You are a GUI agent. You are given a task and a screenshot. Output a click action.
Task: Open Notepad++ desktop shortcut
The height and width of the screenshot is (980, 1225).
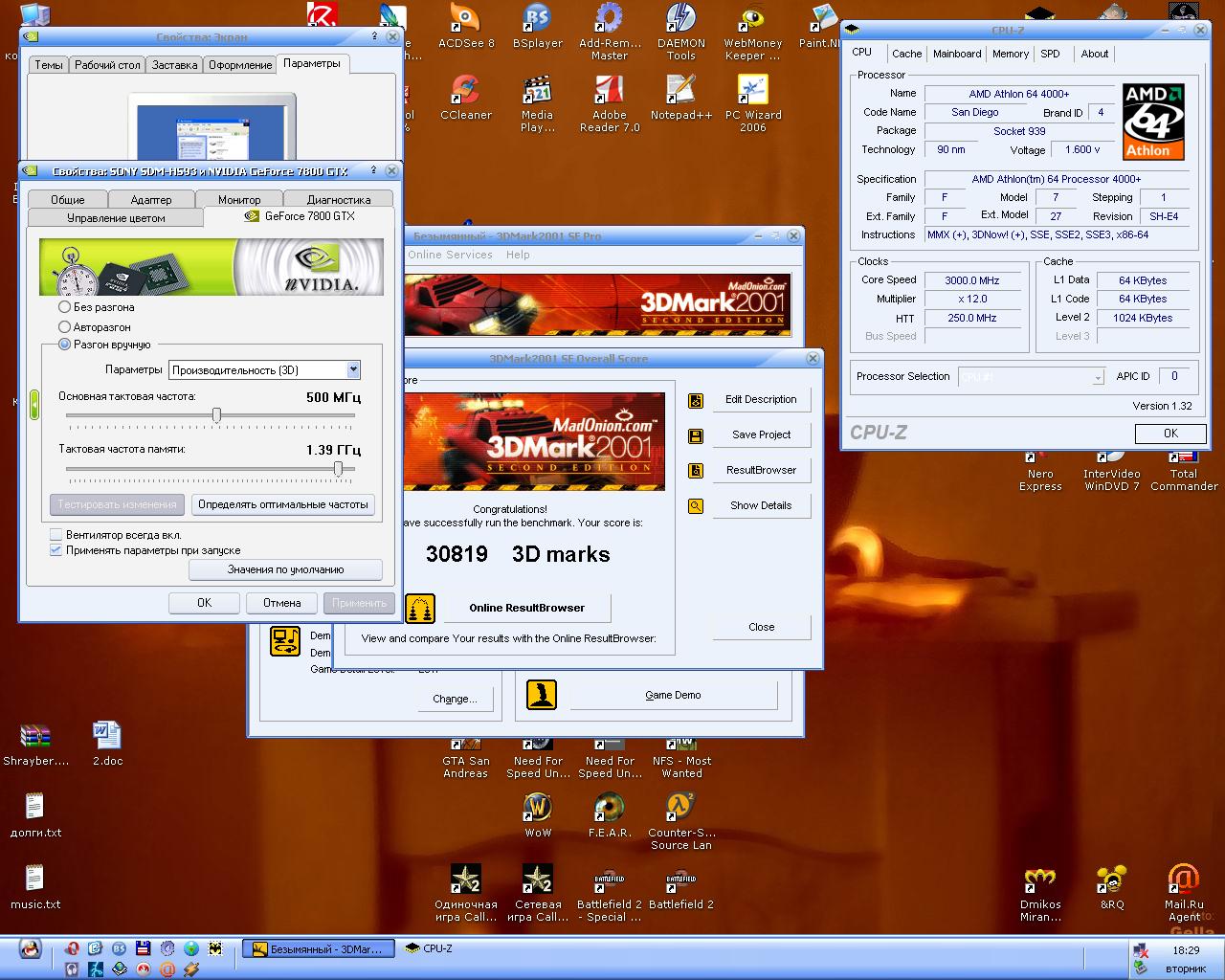click(x=681, y=98)
